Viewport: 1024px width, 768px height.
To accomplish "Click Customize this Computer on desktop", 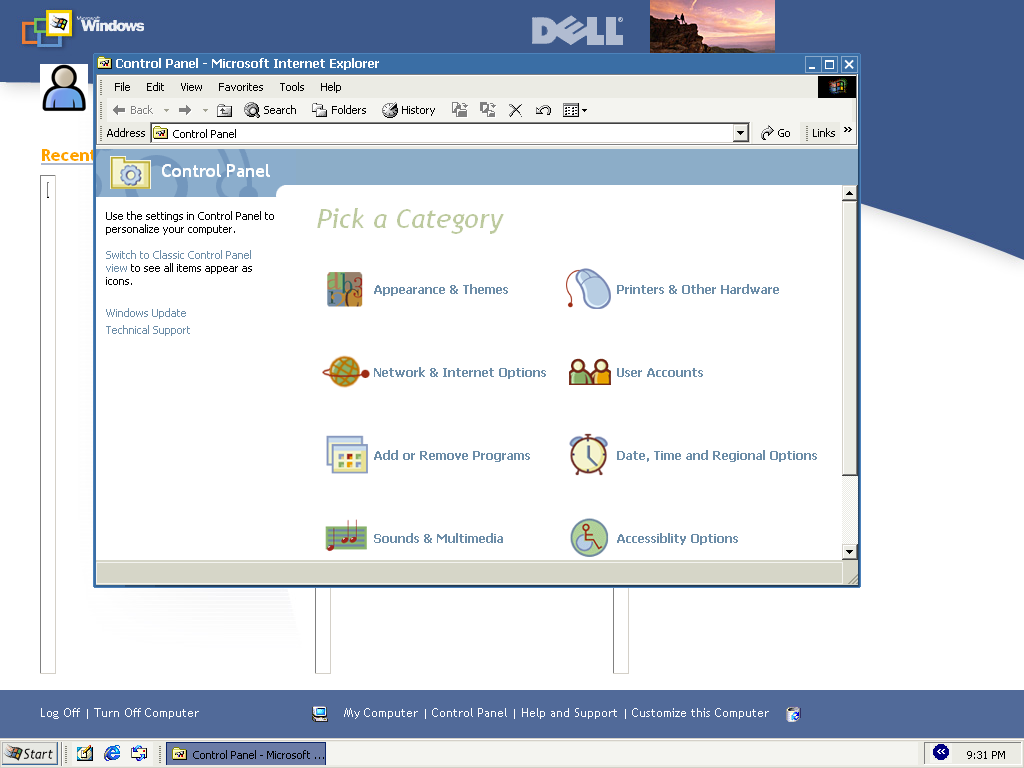I will click(x=699, y=712).
